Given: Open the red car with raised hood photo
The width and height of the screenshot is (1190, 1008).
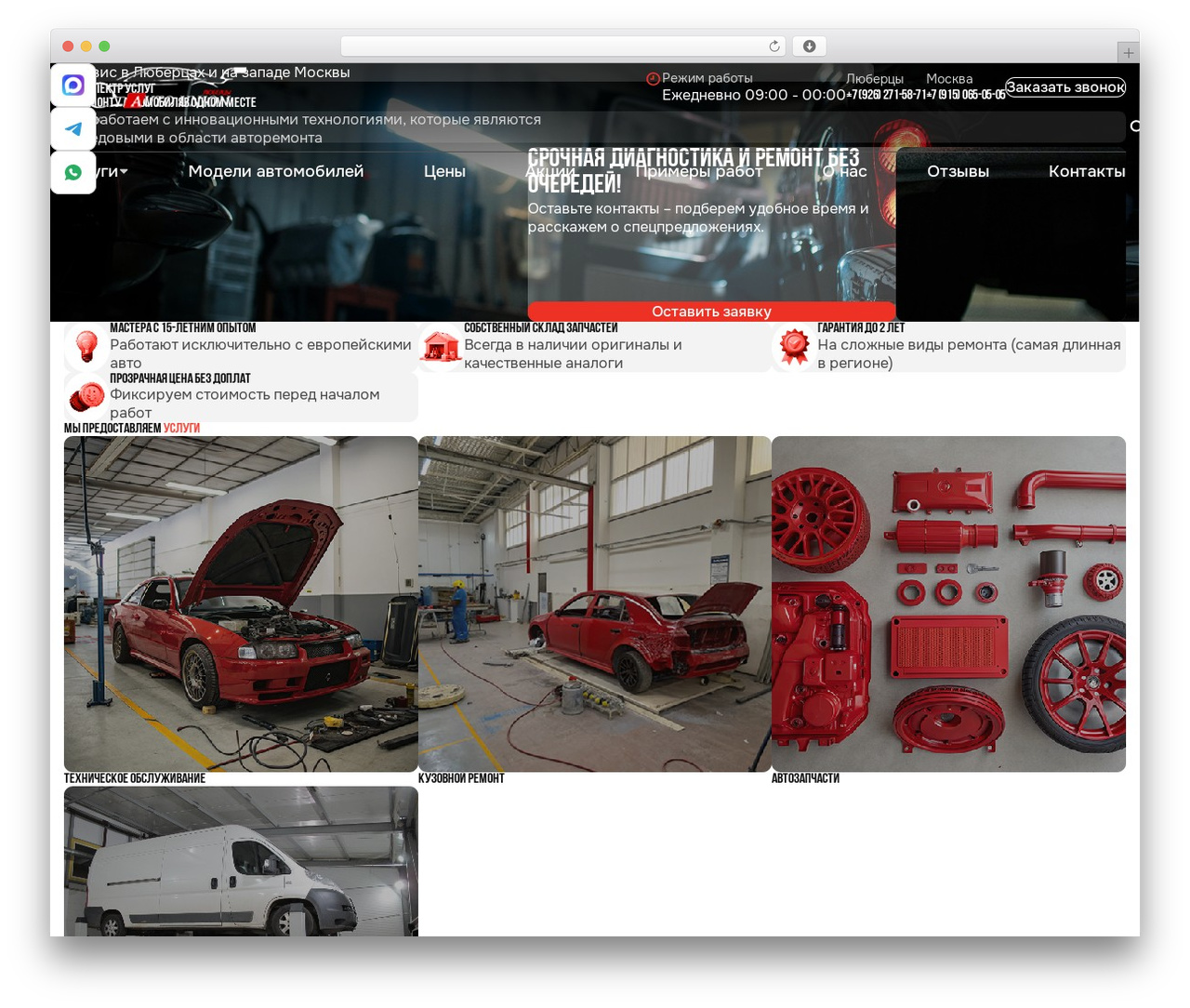Looking at the screenshot, I should [241, 603].
